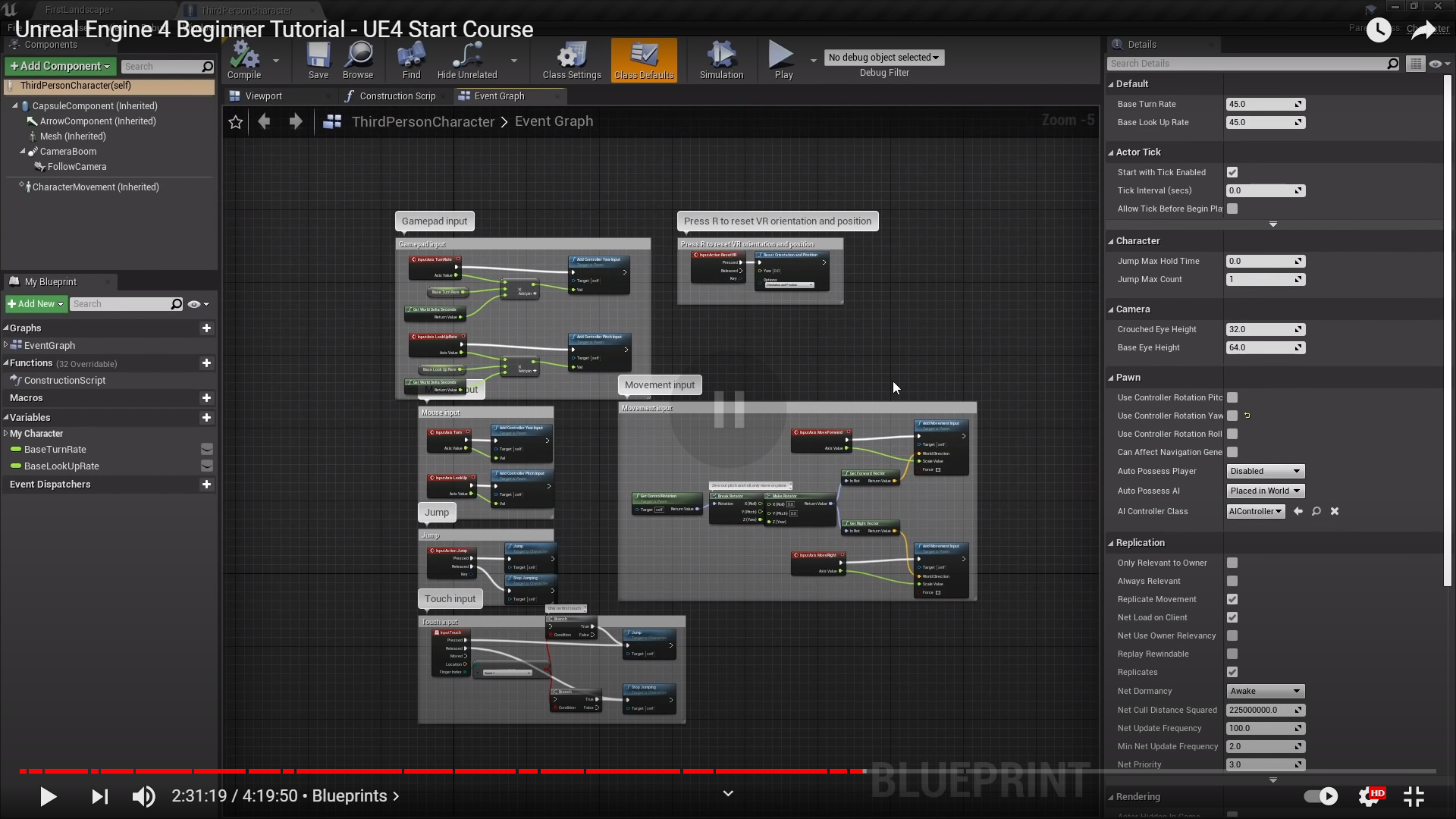
Task: Click the Add Component button
Action: (x=60, y=67)
